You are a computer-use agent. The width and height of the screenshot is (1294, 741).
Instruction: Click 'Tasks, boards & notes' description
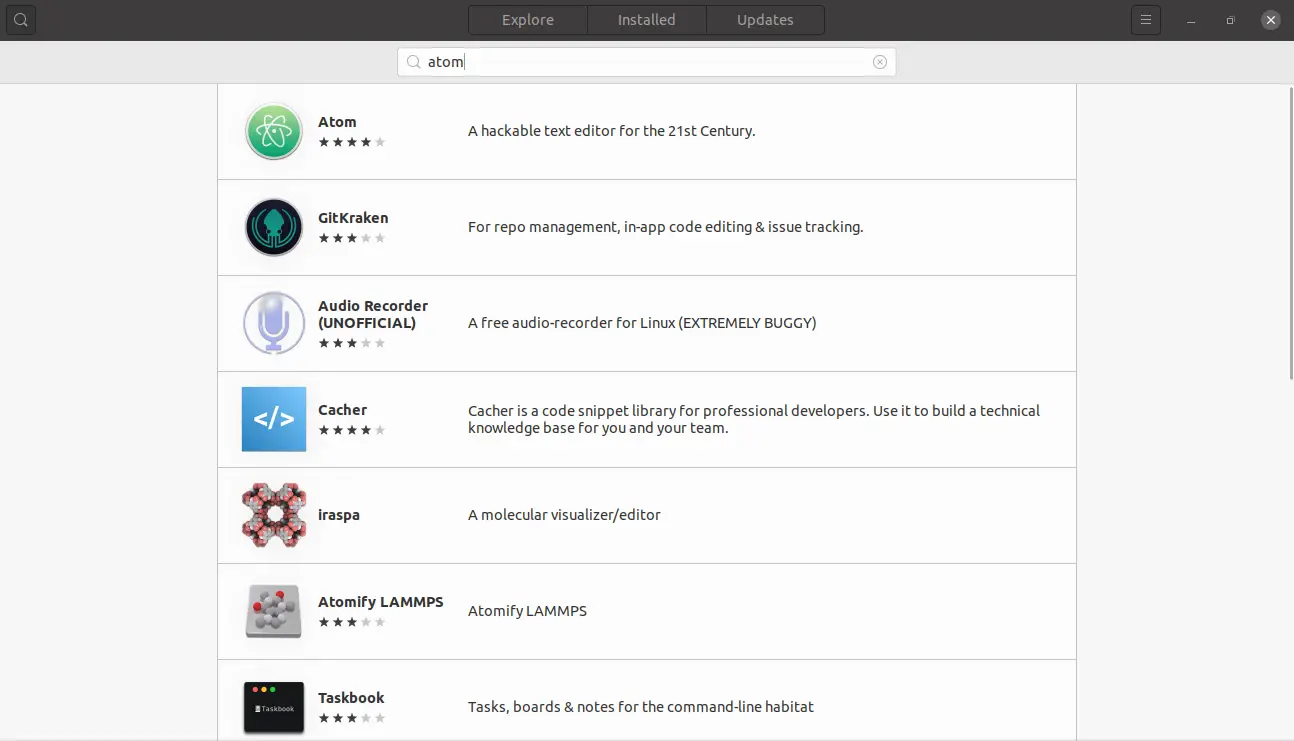[x=641, y=707]
